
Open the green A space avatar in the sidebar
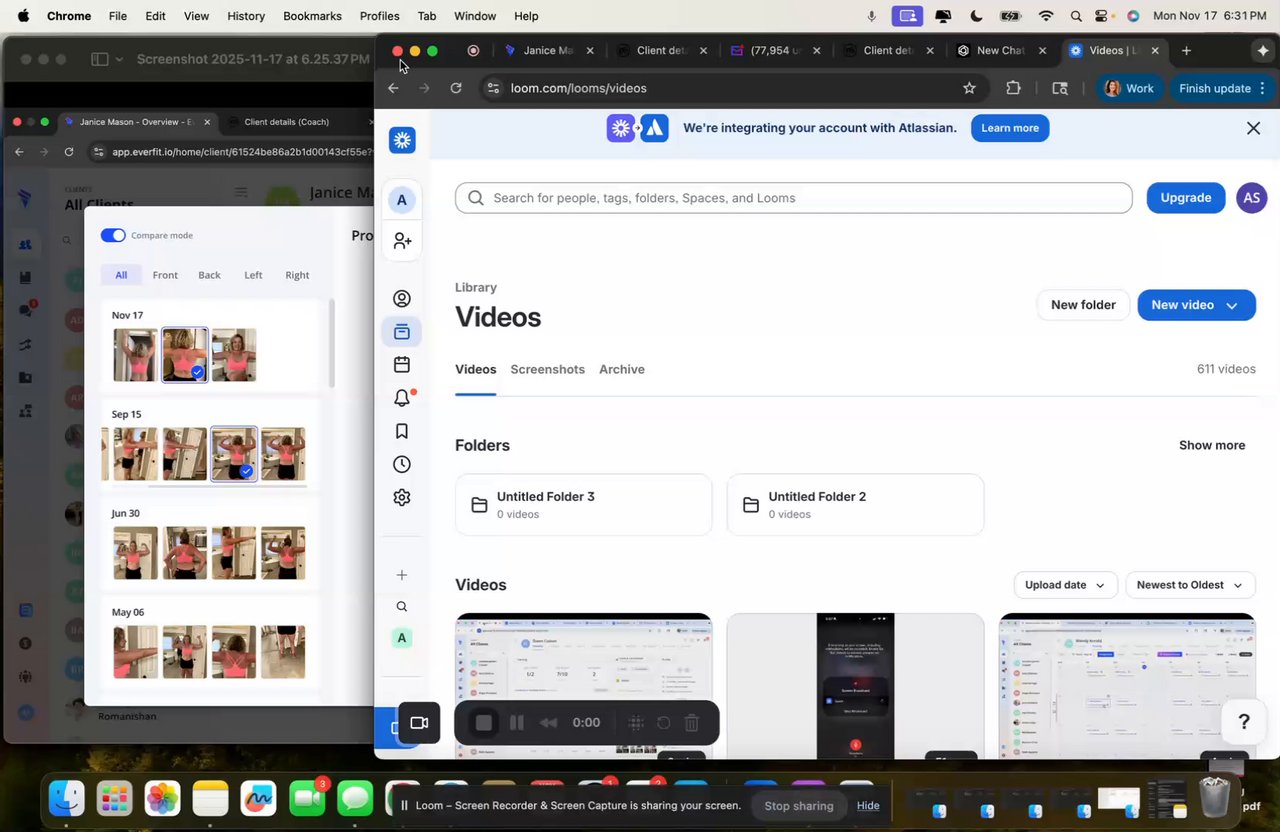402,638
